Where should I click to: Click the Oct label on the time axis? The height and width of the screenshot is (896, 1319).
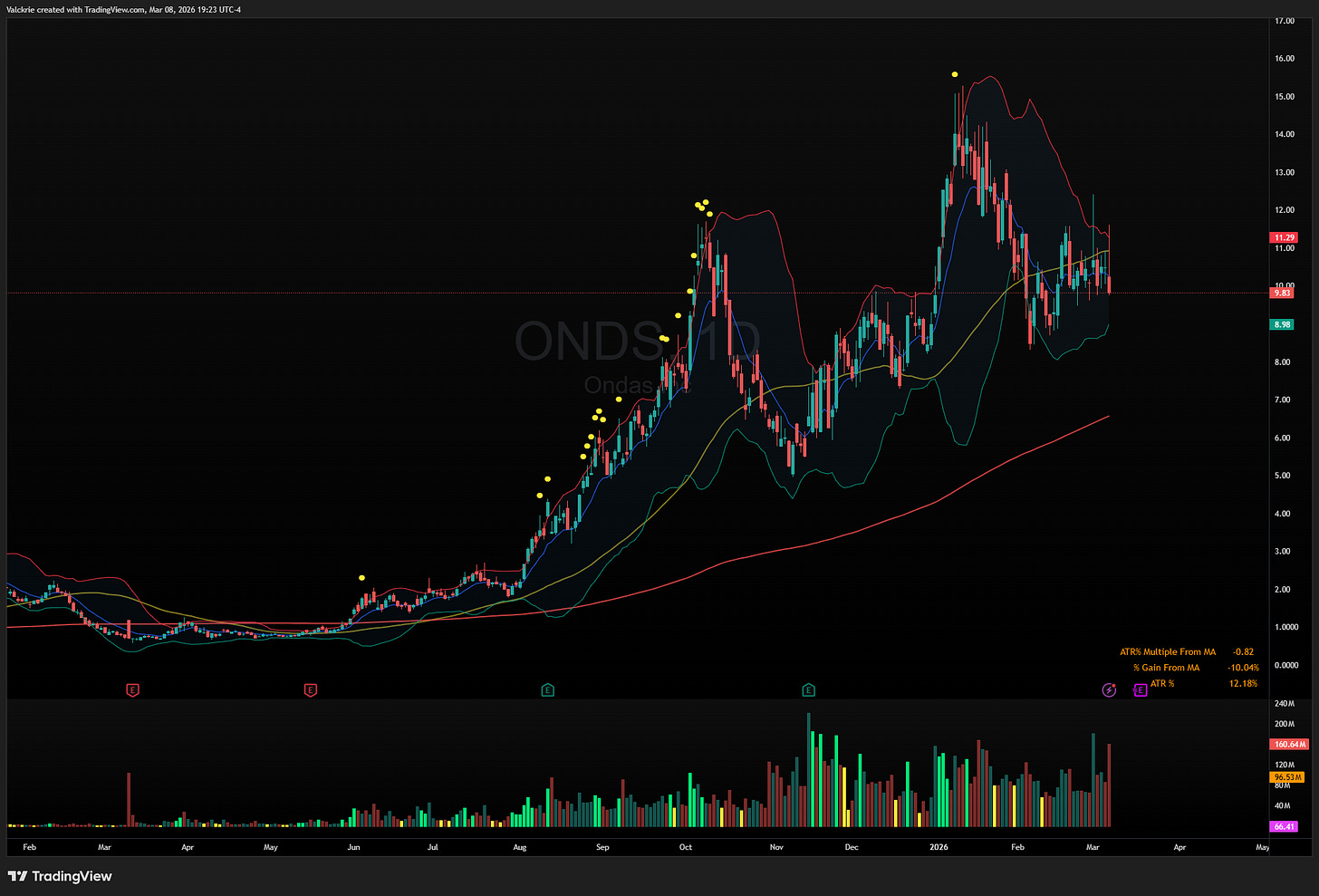pyautogui.click(x=686, y=847)
